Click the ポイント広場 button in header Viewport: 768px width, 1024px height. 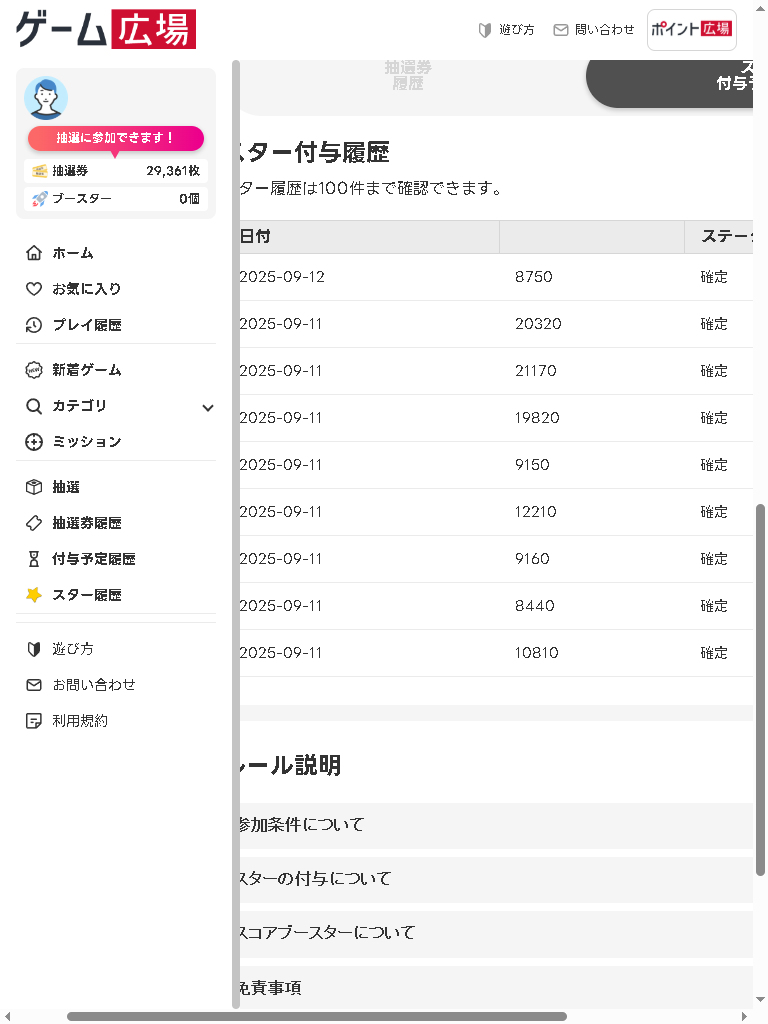point(691,30)
